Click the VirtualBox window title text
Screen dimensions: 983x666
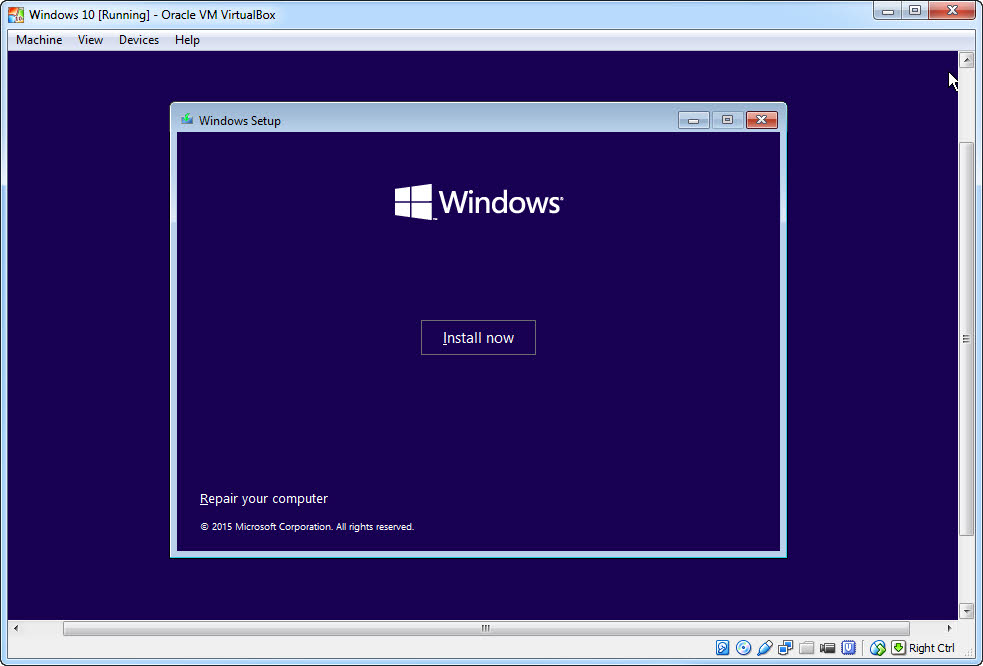(x=152, y=14)
